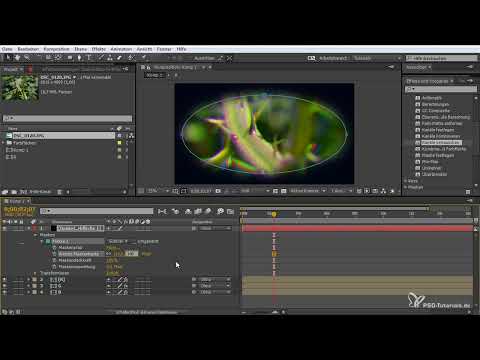Hide layer 1 with its eye toggle

(4, 228)
